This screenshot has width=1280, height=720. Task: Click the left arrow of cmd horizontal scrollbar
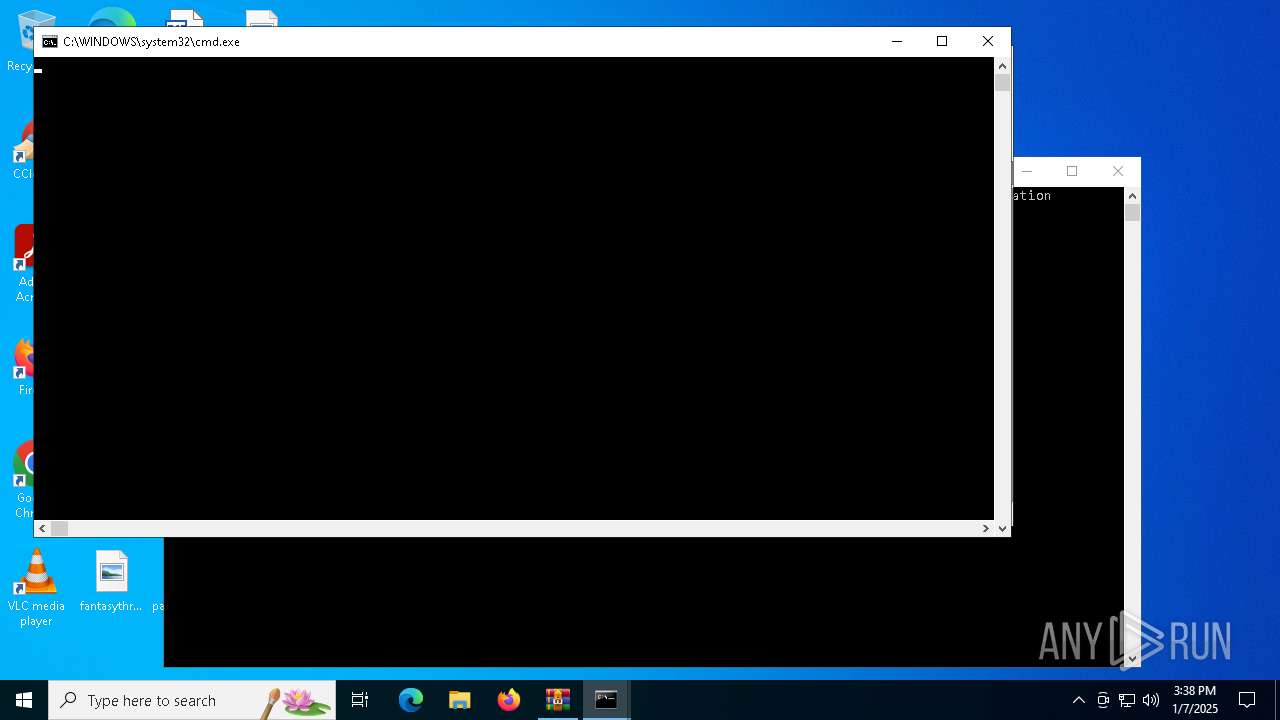coord(42,528)
